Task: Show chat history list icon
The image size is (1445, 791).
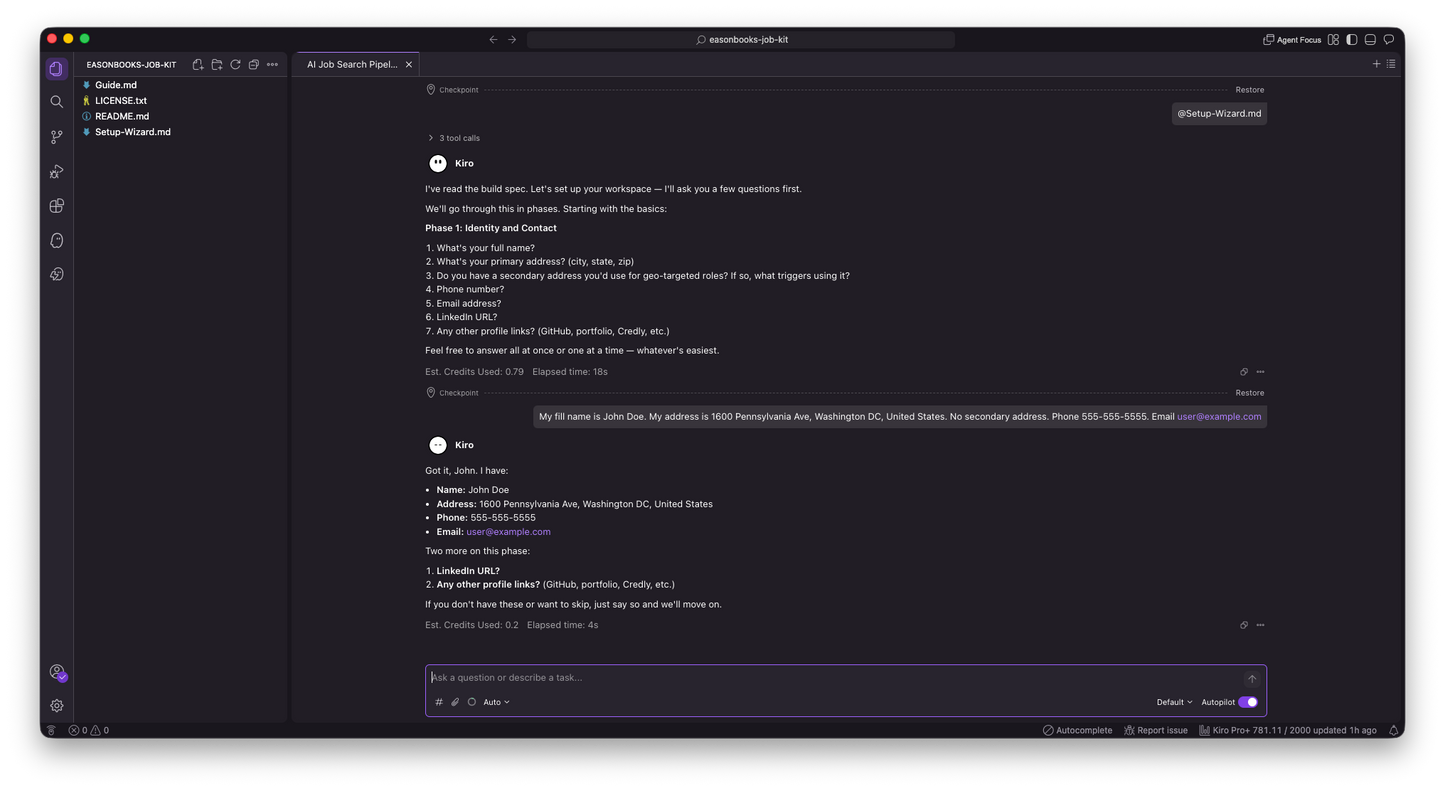Action: tap(1391, 64)
